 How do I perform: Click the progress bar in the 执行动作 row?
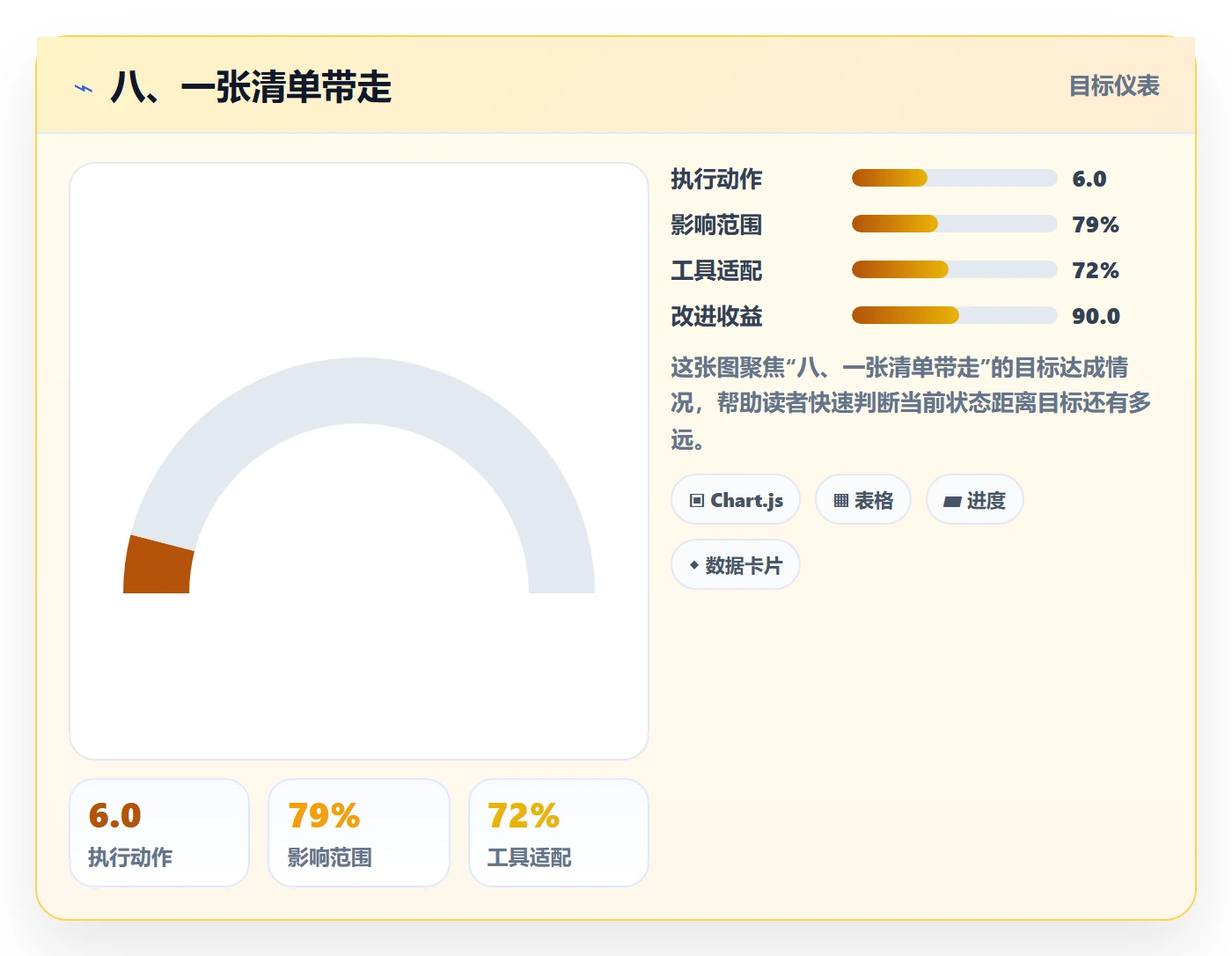tap(954, 178)
